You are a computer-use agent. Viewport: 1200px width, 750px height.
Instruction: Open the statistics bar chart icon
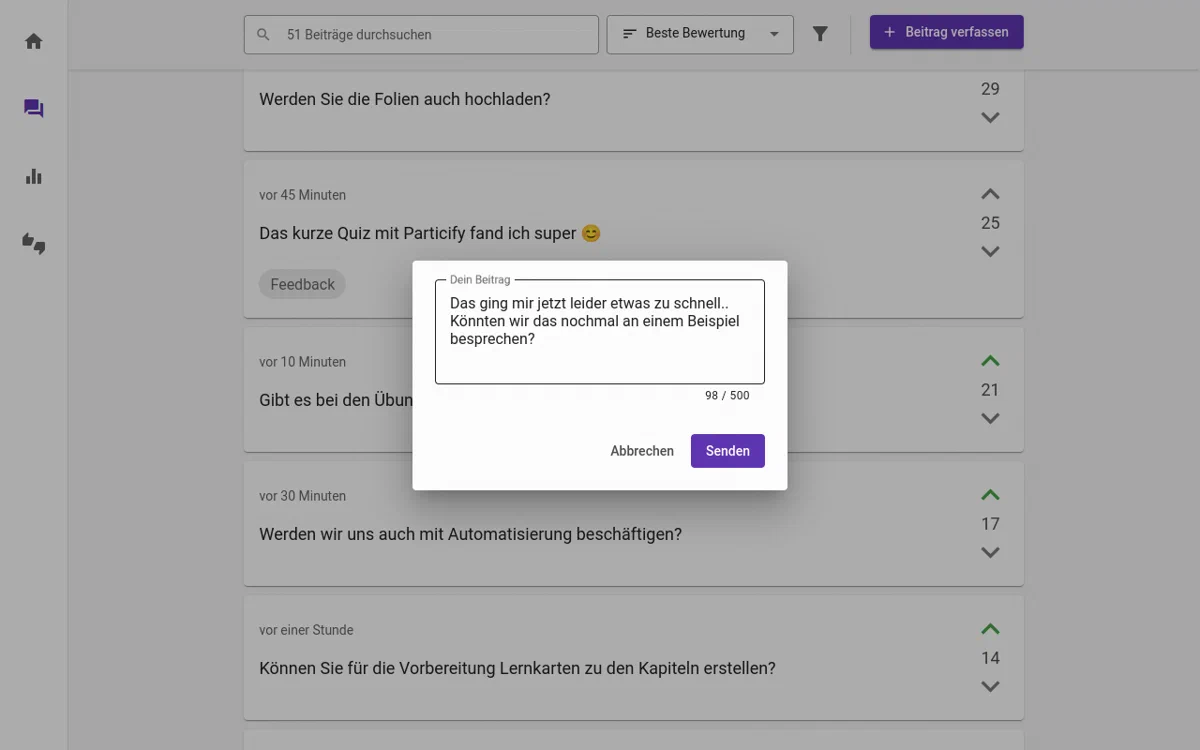pyautogui.click(x=34, y=177)
